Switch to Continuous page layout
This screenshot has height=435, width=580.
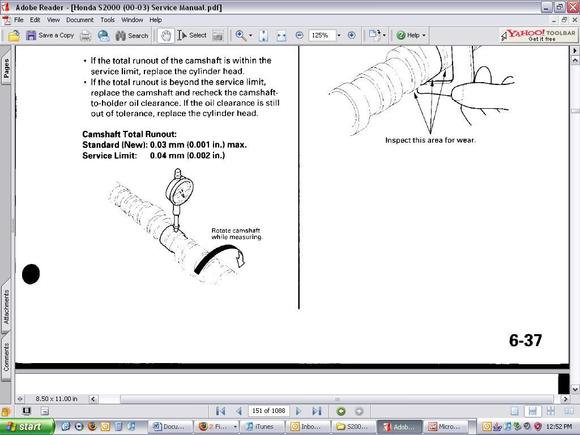coord(533,411)
